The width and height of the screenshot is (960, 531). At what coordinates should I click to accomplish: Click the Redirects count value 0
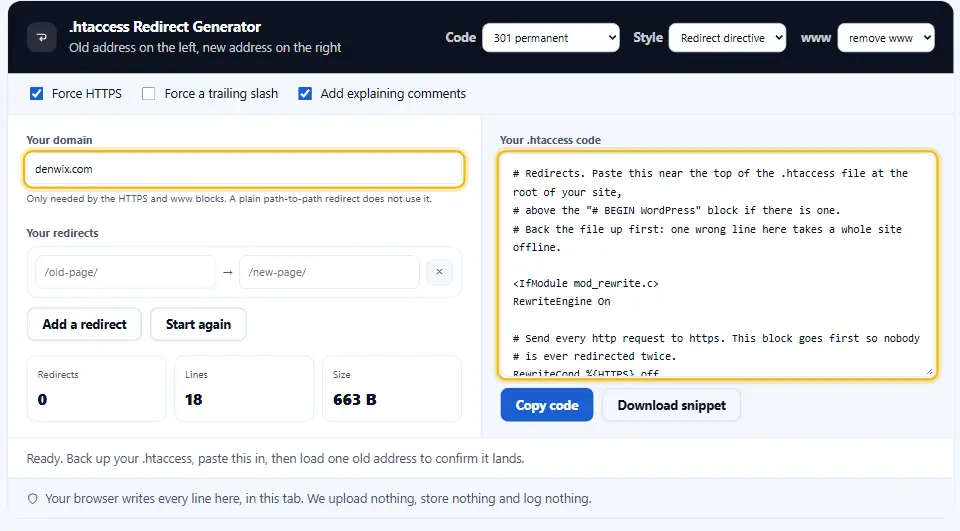pos(42,400)
